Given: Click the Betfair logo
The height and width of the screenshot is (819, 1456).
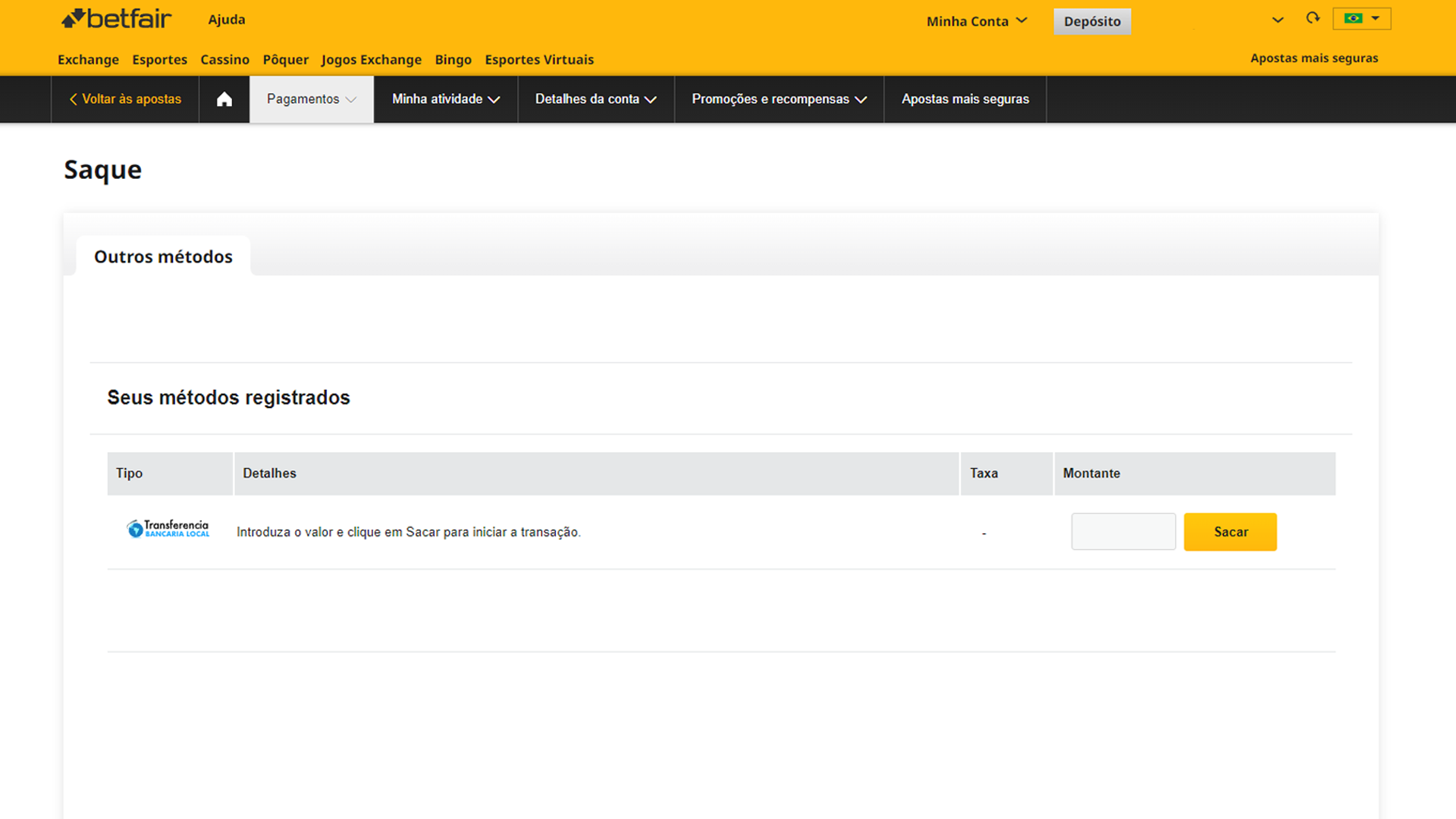Looking at the screenshot, I should click(x=117, y=19).
